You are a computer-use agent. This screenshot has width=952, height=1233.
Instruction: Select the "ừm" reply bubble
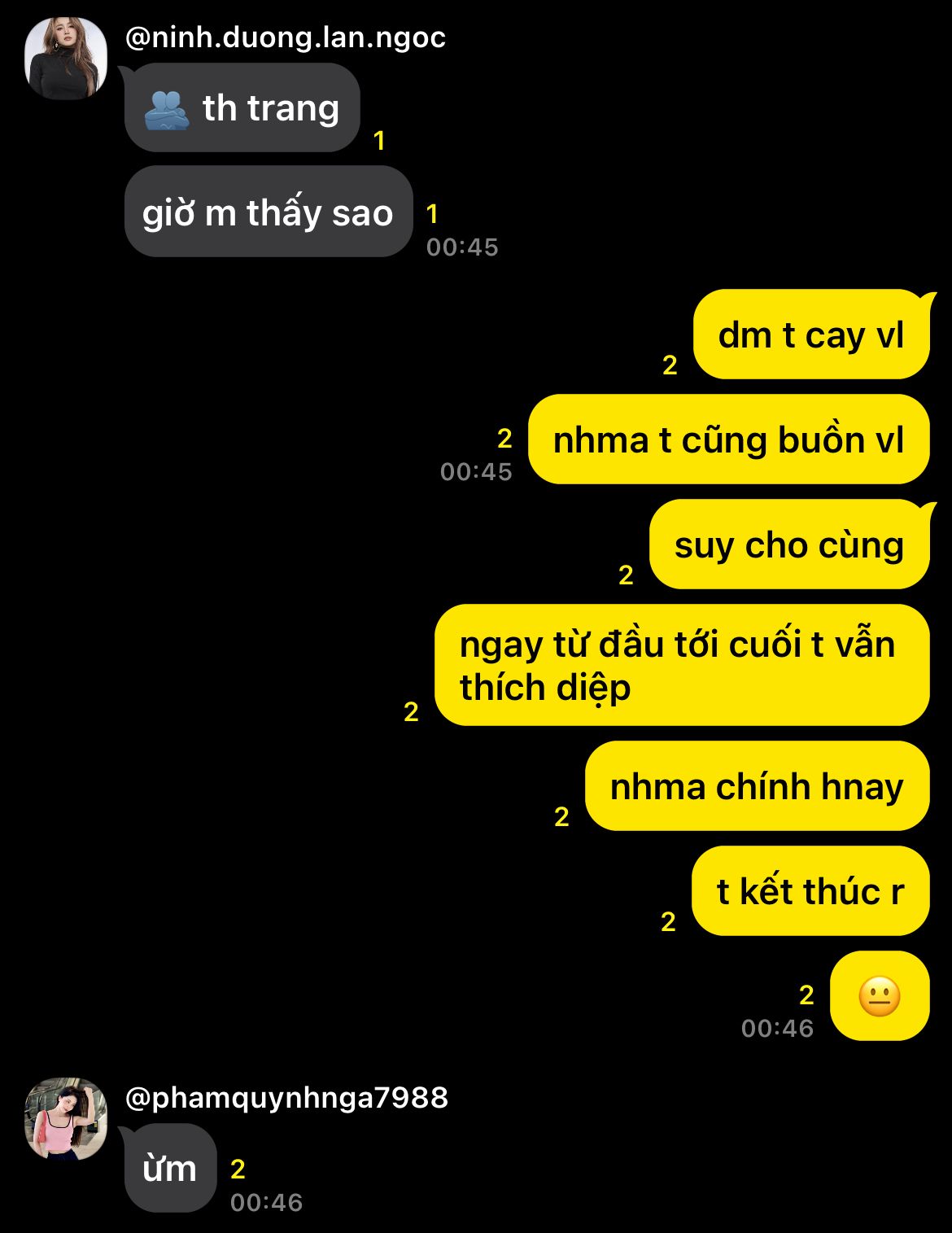171,1168
